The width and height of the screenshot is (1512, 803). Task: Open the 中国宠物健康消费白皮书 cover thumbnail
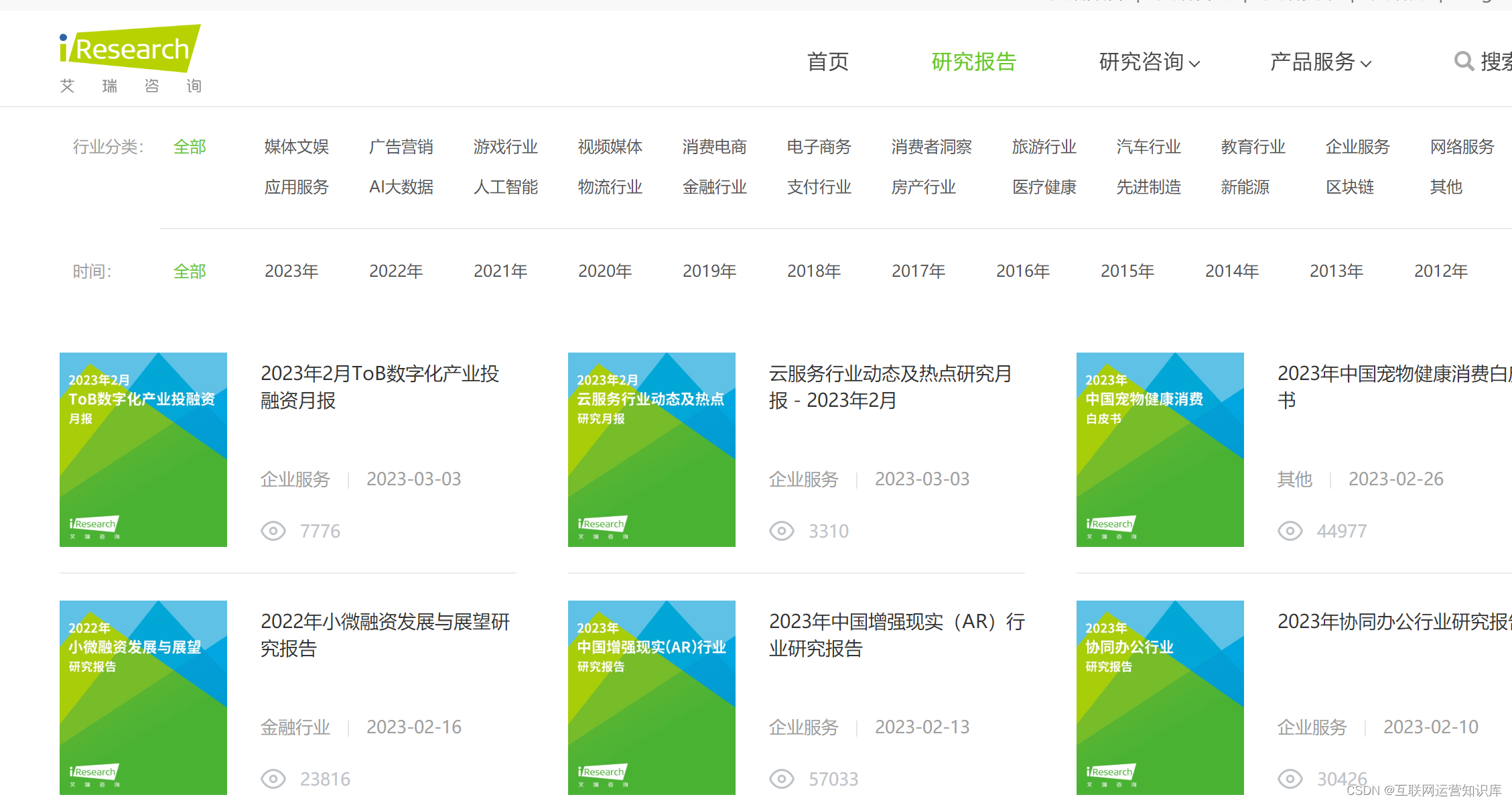pyautogui.click(x=1160, y=450)
